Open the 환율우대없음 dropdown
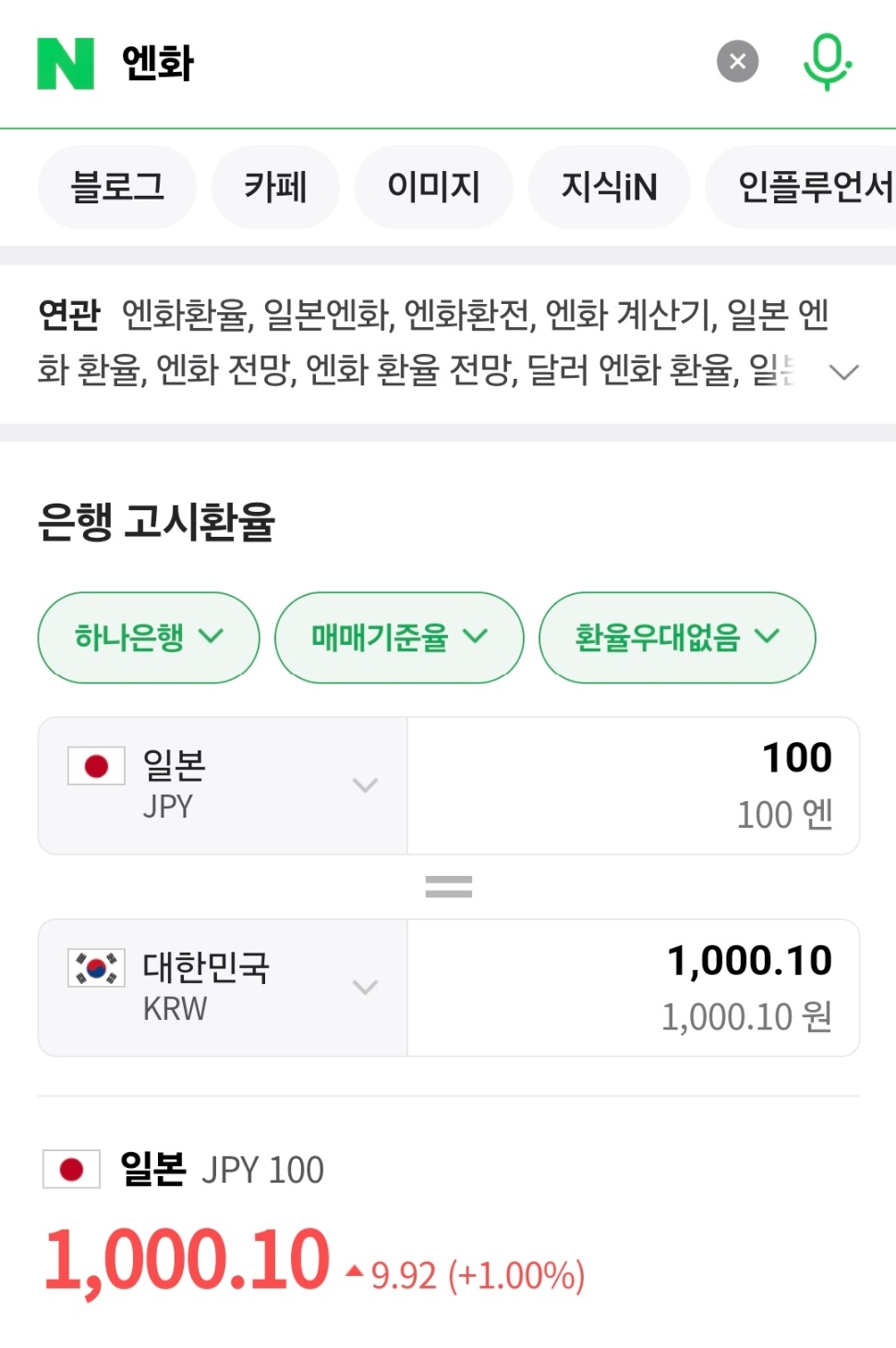The width and height of the screenshot is (896, 1348). (x=677, y=638)
